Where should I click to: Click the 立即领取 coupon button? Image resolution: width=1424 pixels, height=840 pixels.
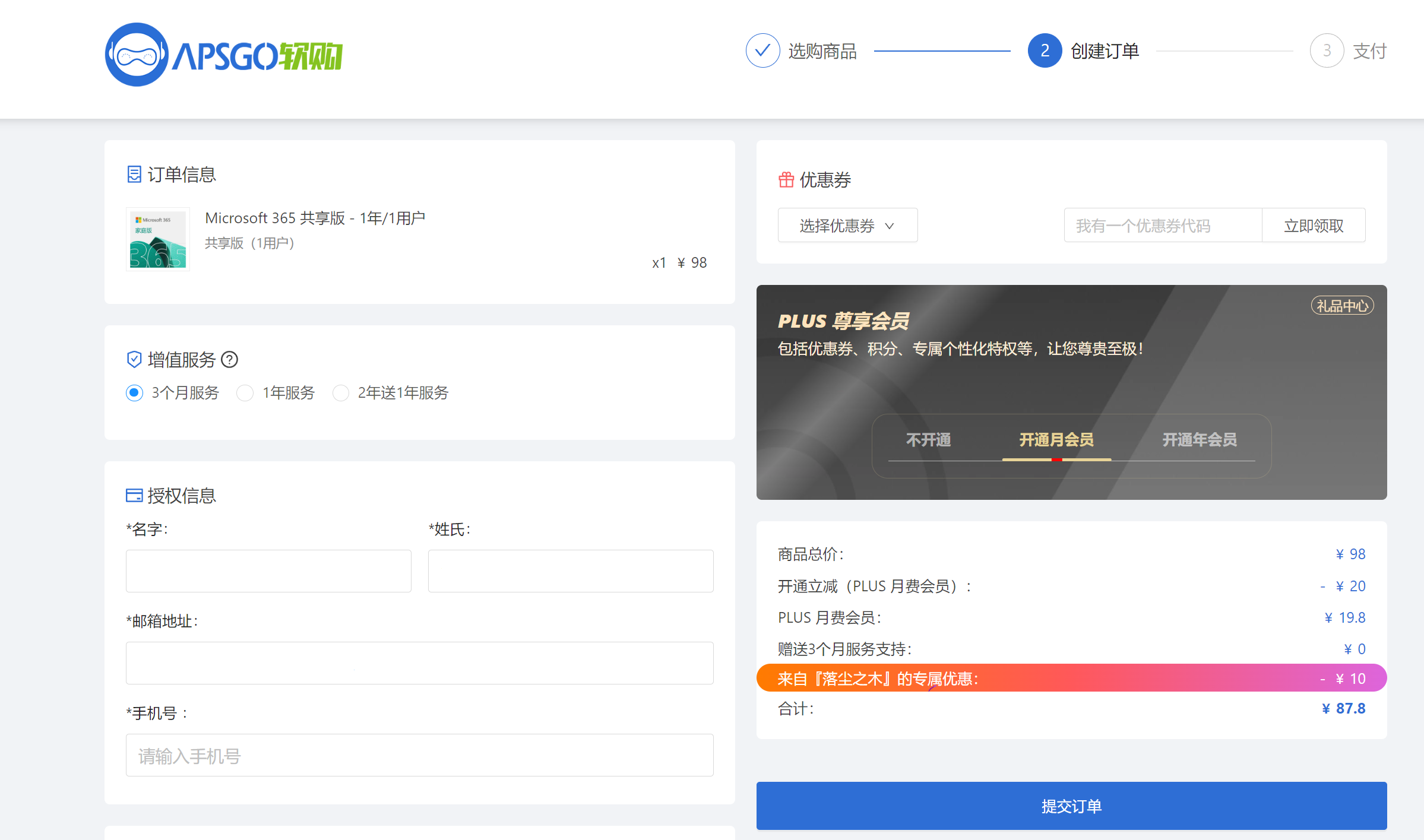[x=1314, y=225]
